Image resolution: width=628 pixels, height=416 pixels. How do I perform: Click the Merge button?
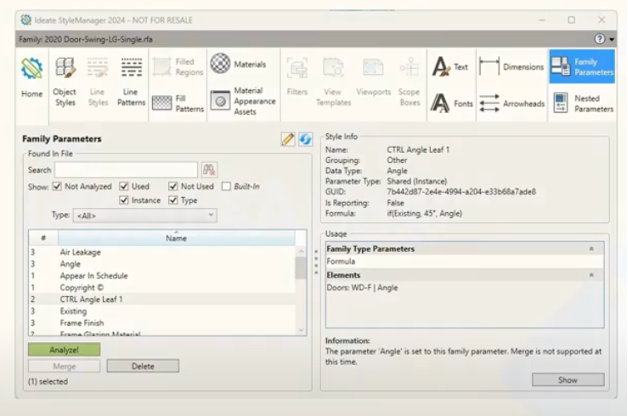[x=64, y=366]
